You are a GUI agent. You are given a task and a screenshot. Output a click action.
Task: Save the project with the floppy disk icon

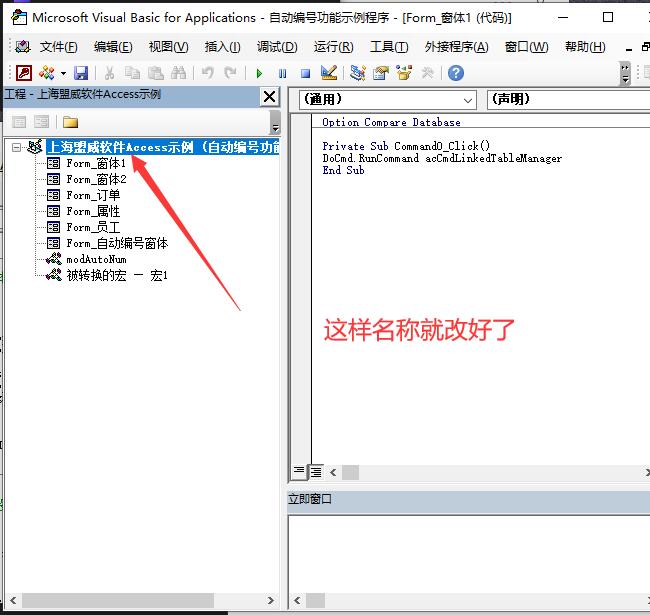(81, 73)
